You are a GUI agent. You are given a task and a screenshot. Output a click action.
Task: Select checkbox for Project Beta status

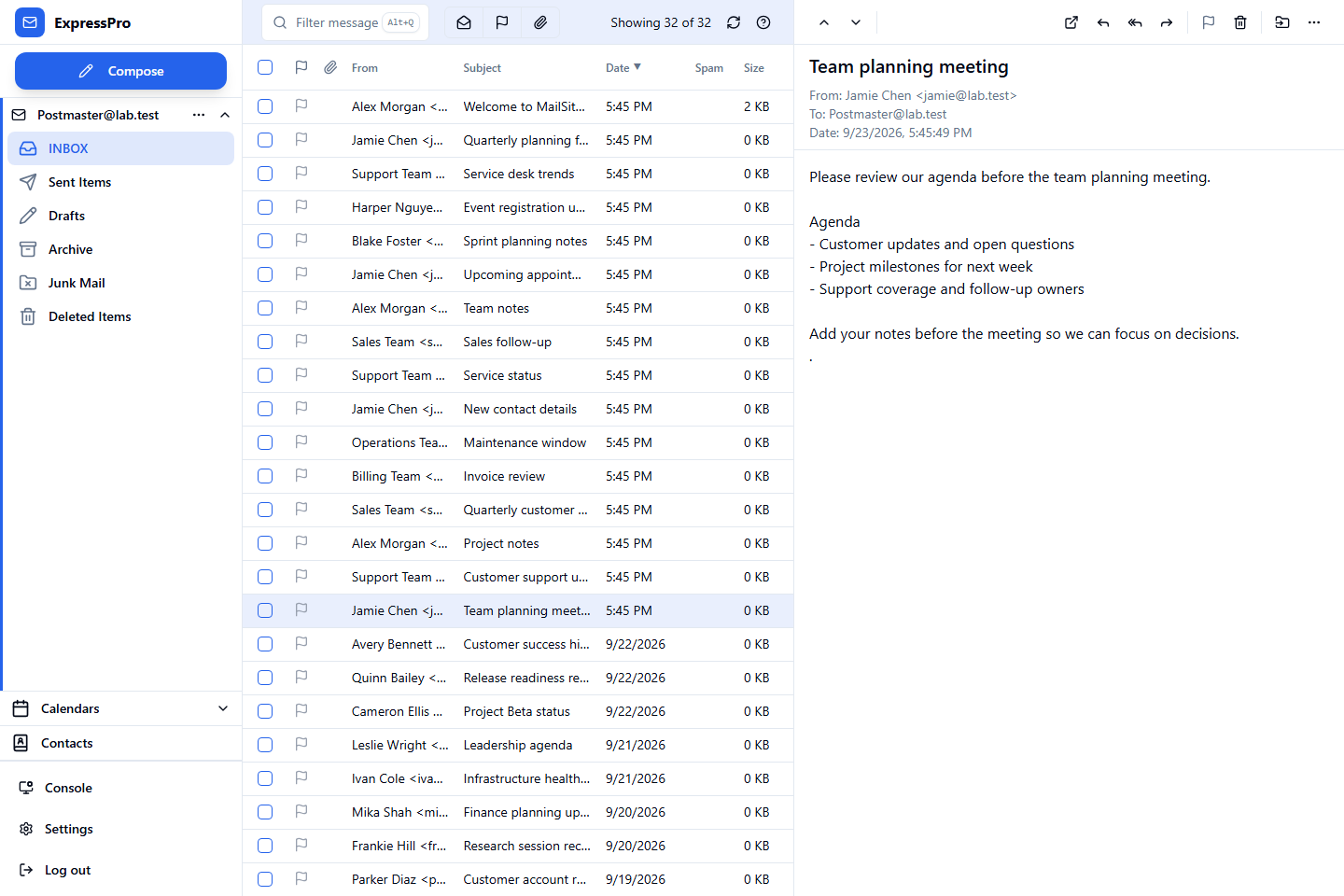click(x=265, y=711)
